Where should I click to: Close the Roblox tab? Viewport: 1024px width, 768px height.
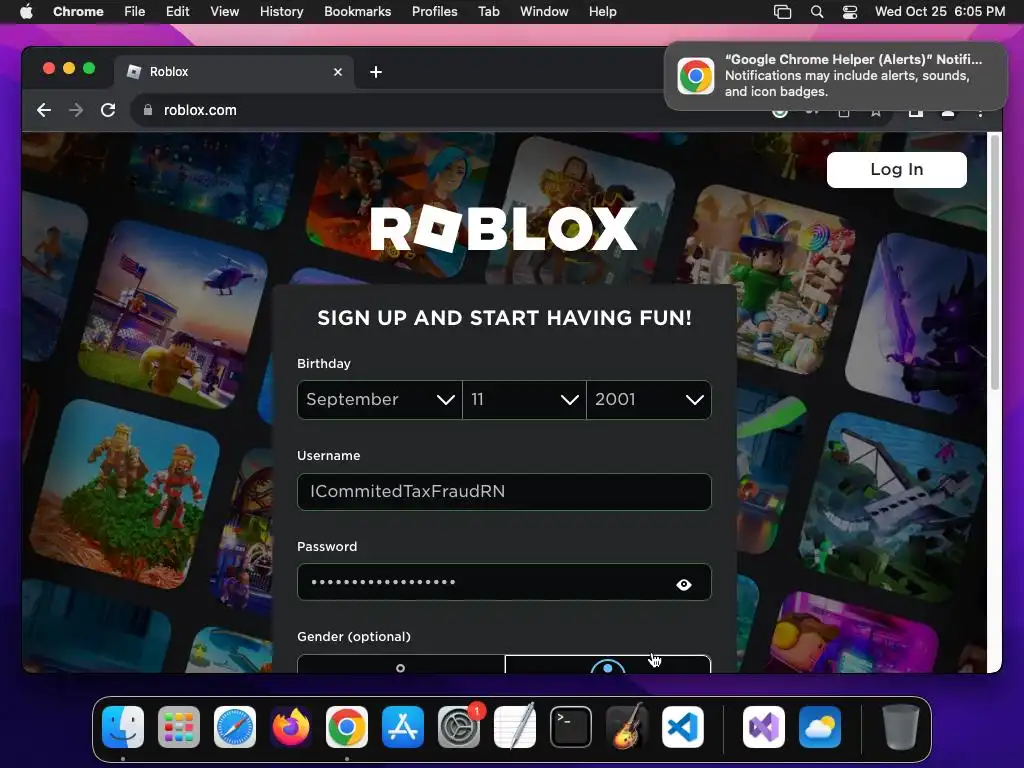pos(338,72)
